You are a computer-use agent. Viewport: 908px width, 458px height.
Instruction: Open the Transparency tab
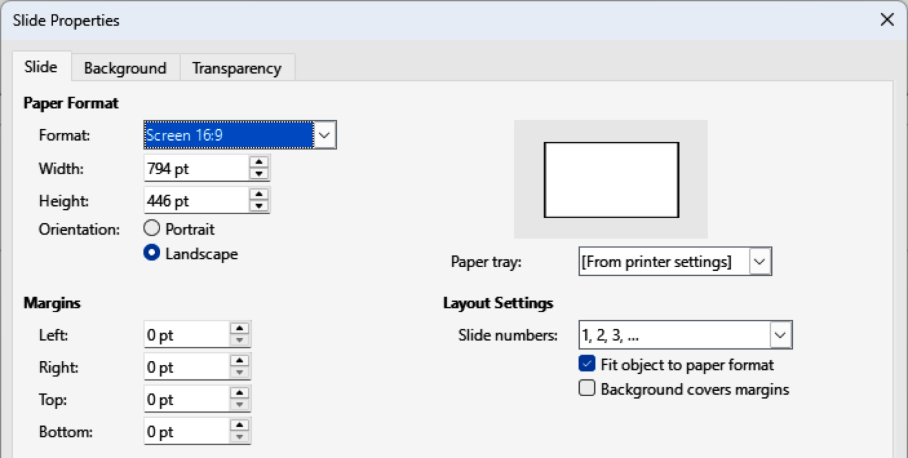tap(237, 68)
